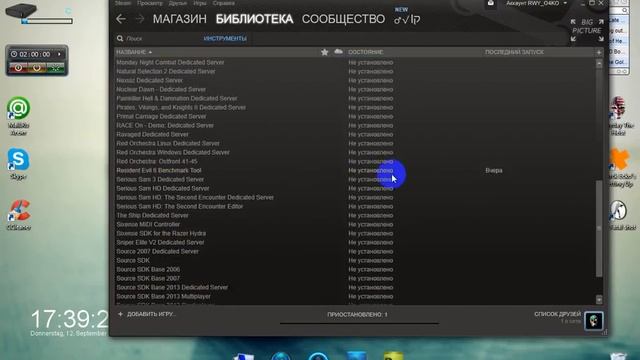This screenshot has width=640, height=360.
Task: Click the list scrollbar up arrow
Action: click(599, 64)
